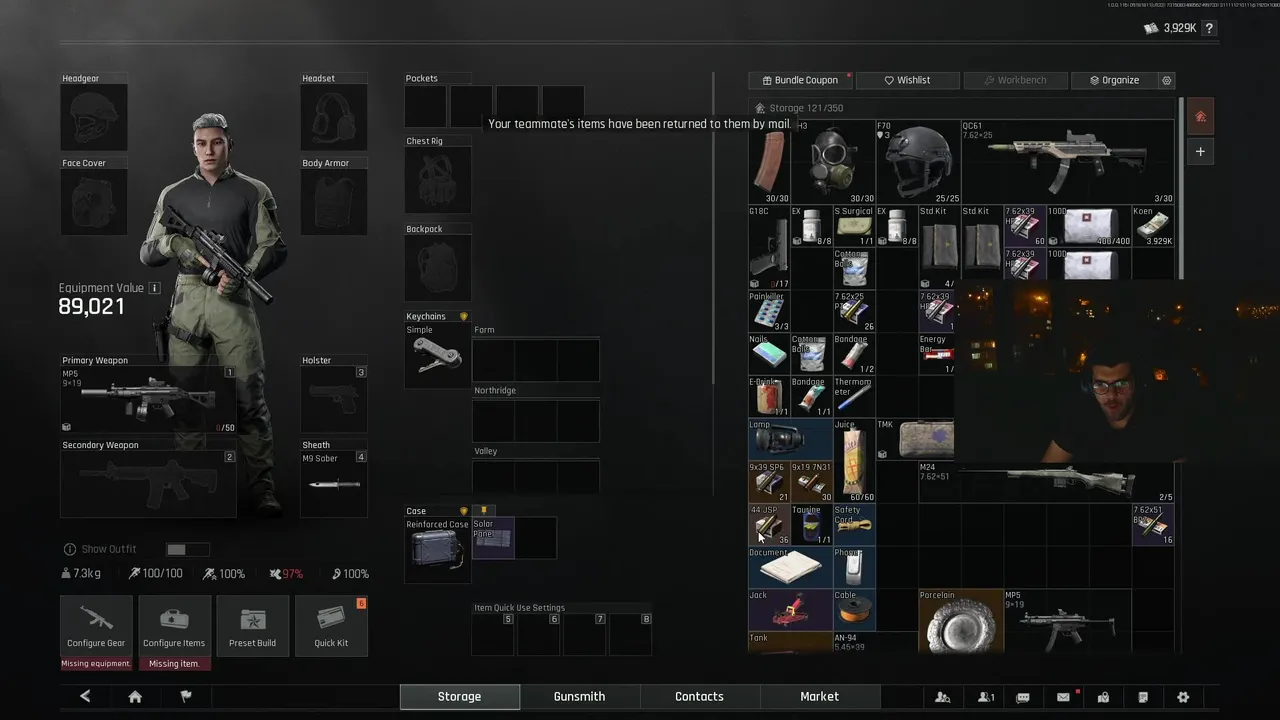Toggle the Show Outfit switch
Image resolution: width=1280 pixels, height=720 pixels.
(x=188, y=549)
